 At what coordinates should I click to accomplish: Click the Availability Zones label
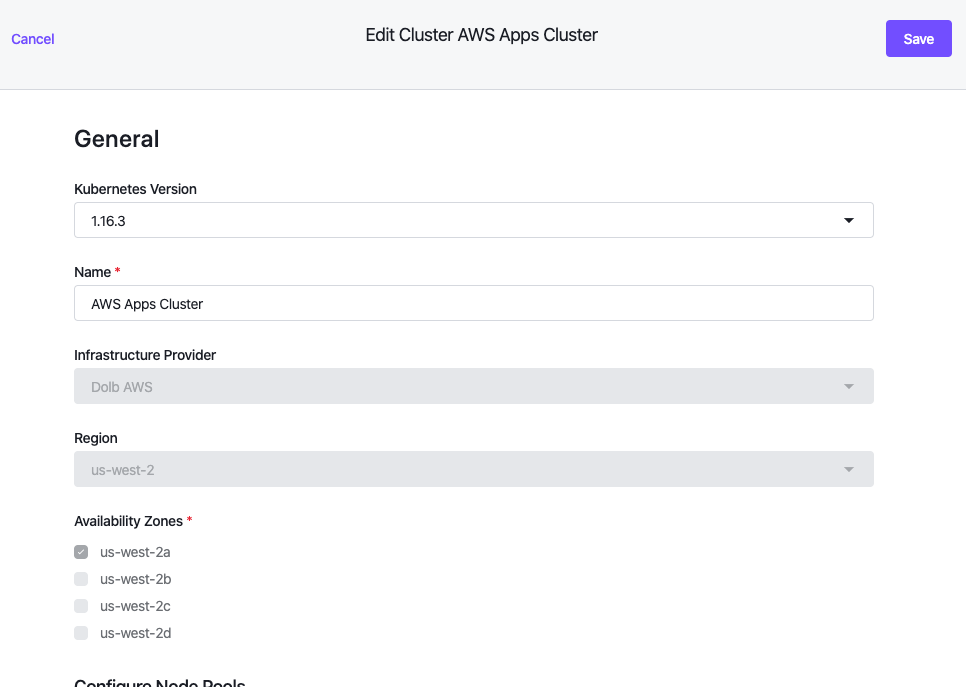tap(128, 521)
